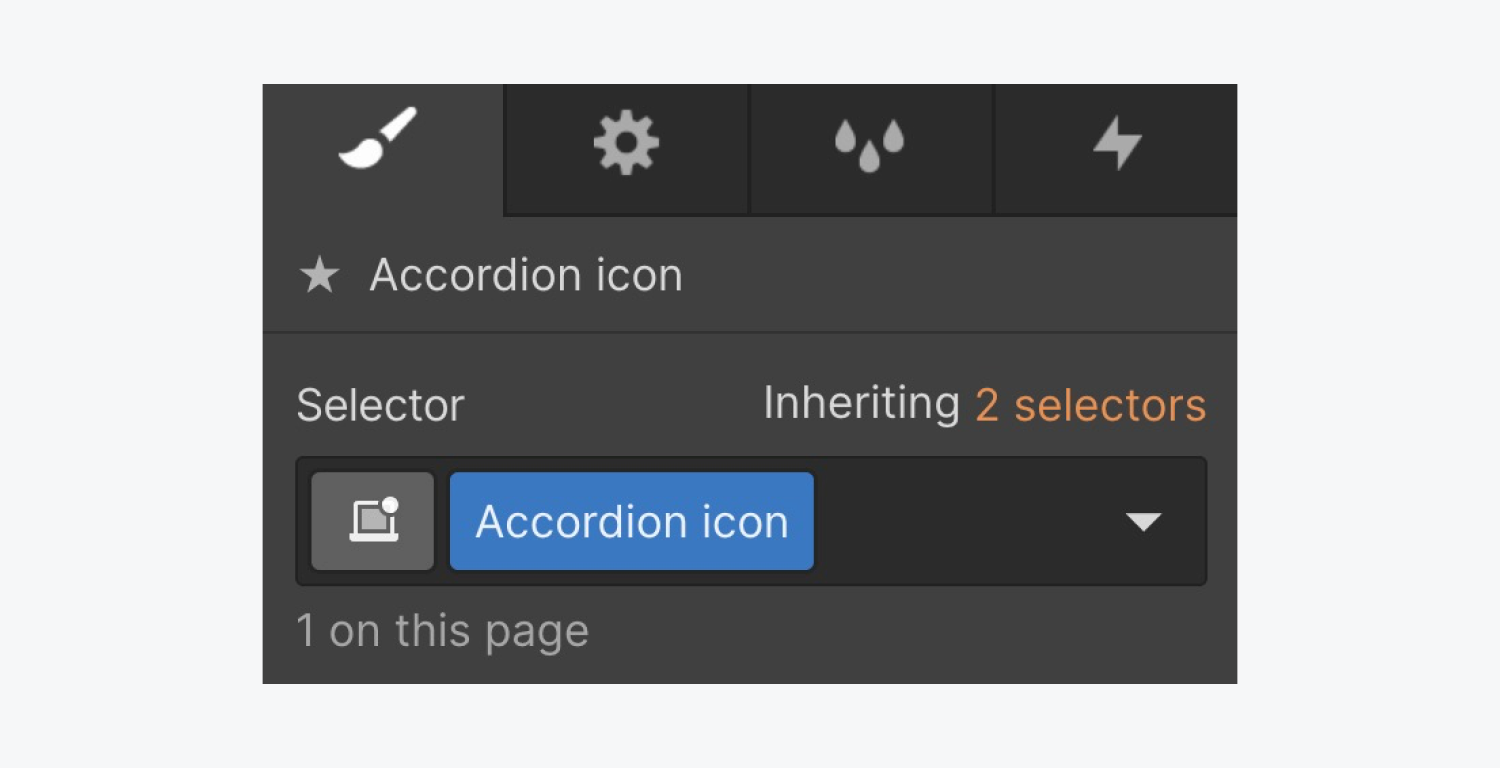1500x768 pixels.
Task: Select the blue Accordion icon class token
Action: (x=631, y=520)
